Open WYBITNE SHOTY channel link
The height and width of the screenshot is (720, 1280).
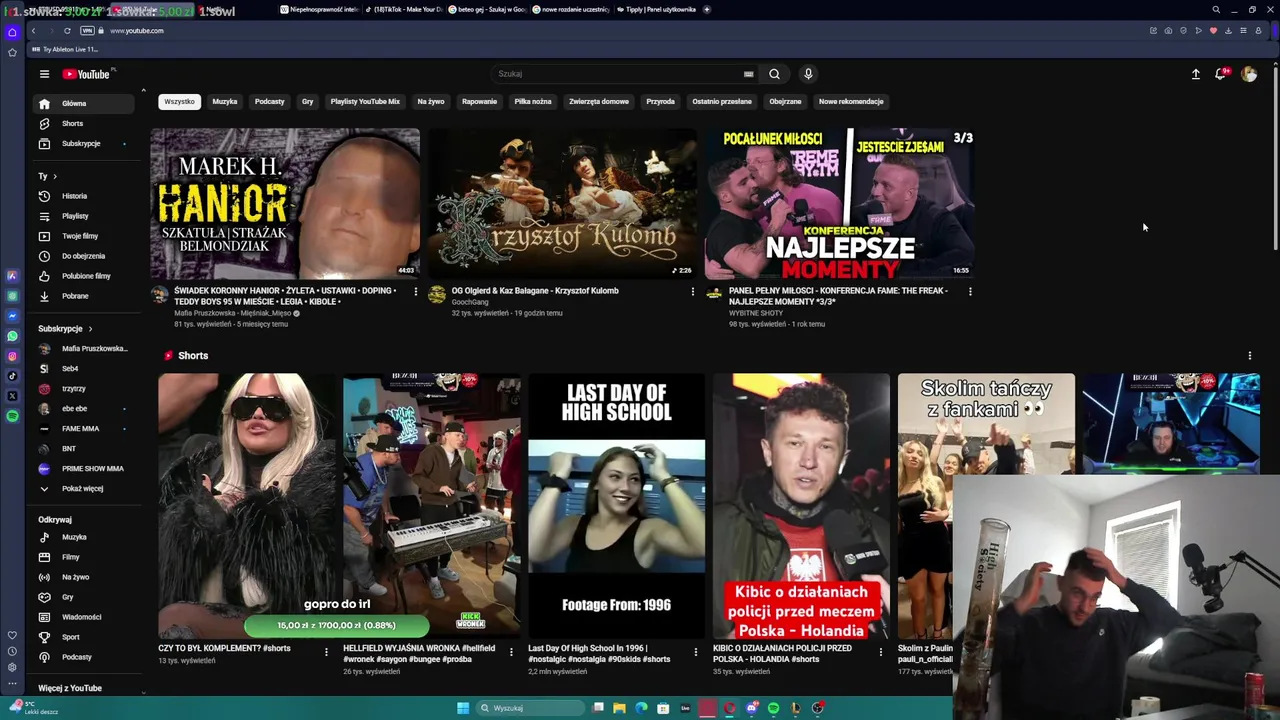[756, 313]
